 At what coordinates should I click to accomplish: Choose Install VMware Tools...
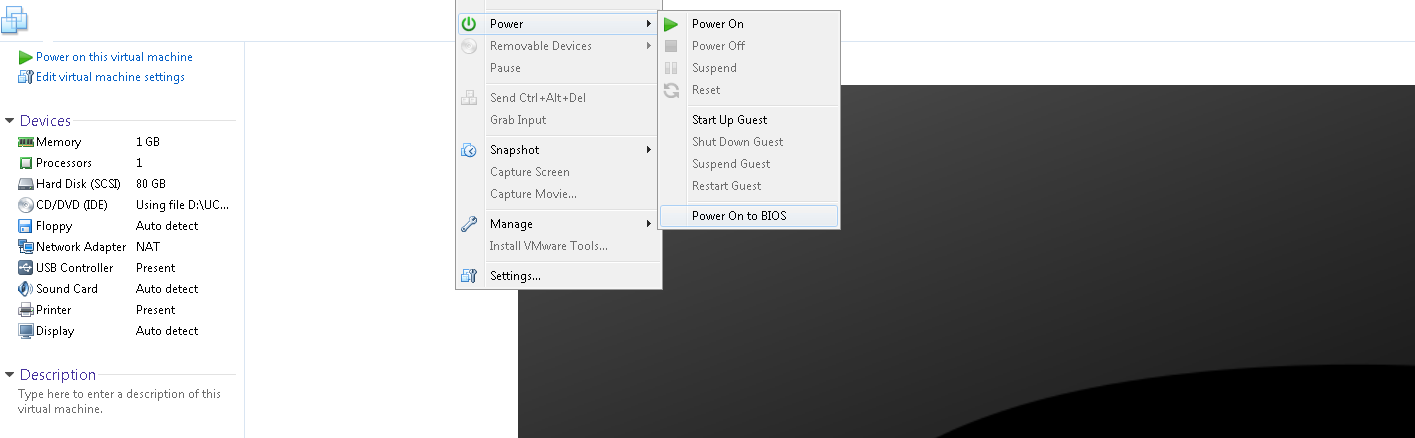pyautogui.click(x=558, y=246)
